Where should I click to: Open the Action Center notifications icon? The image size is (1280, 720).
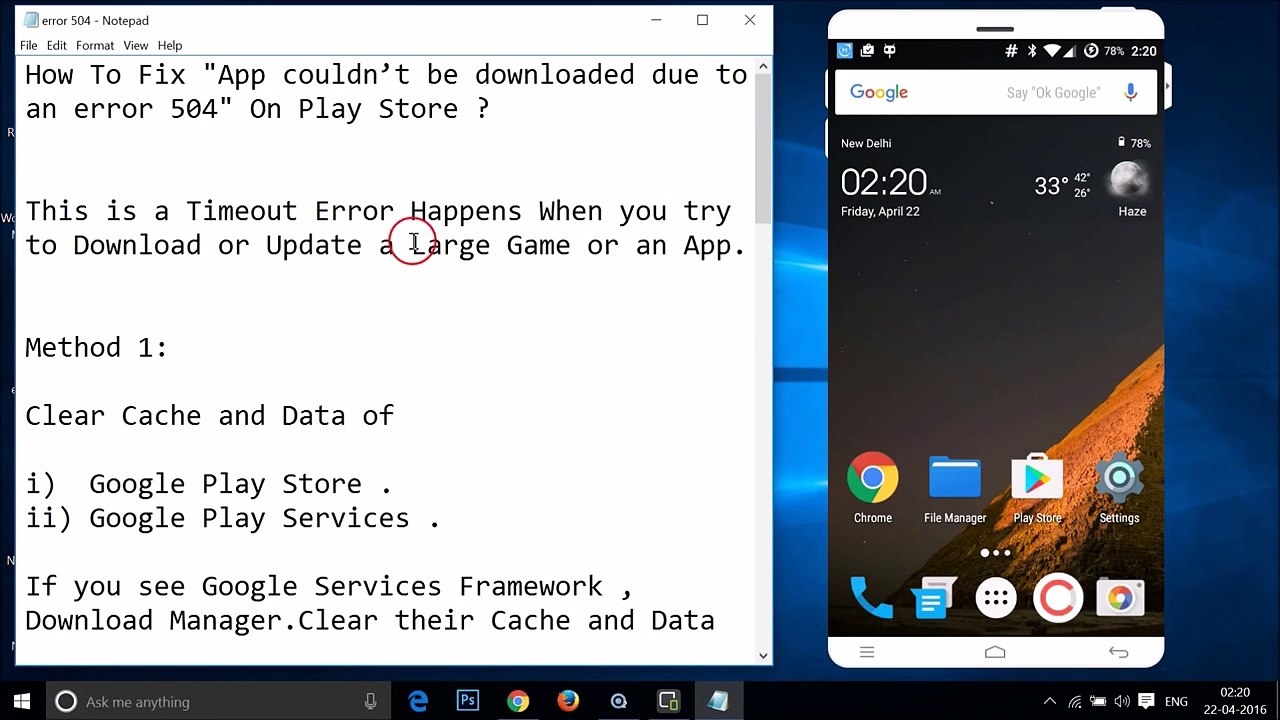click(1146, 701)
